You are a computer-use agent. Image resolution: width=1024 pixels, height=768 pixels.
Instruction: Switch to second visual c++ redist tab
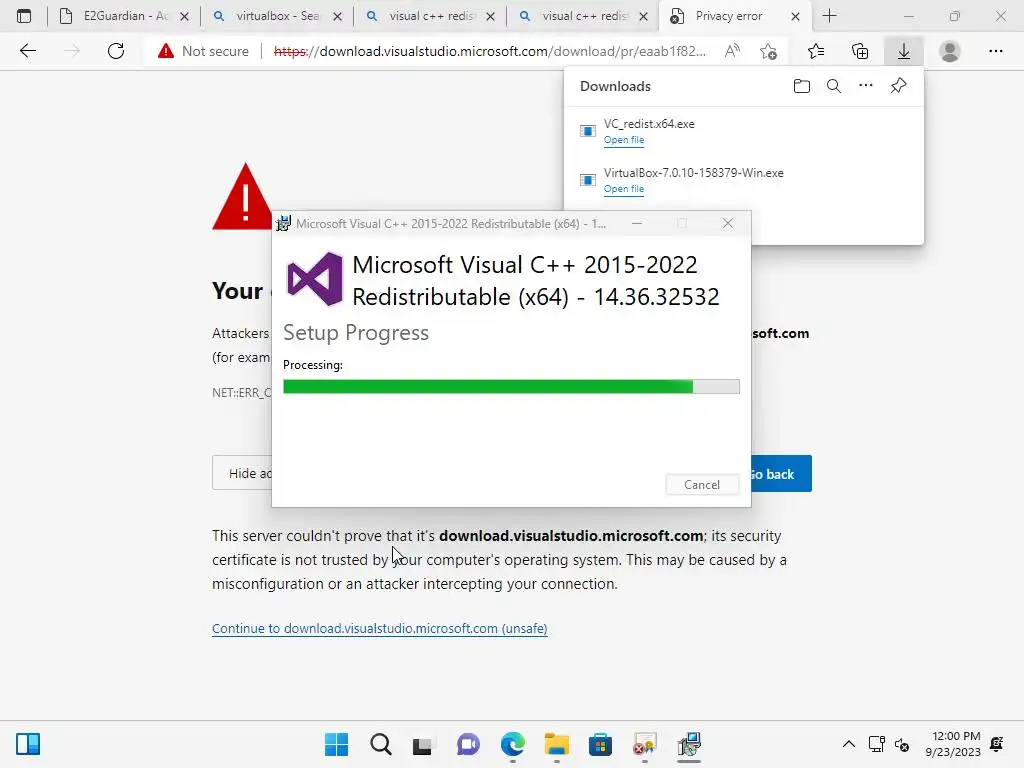(583, 16)
